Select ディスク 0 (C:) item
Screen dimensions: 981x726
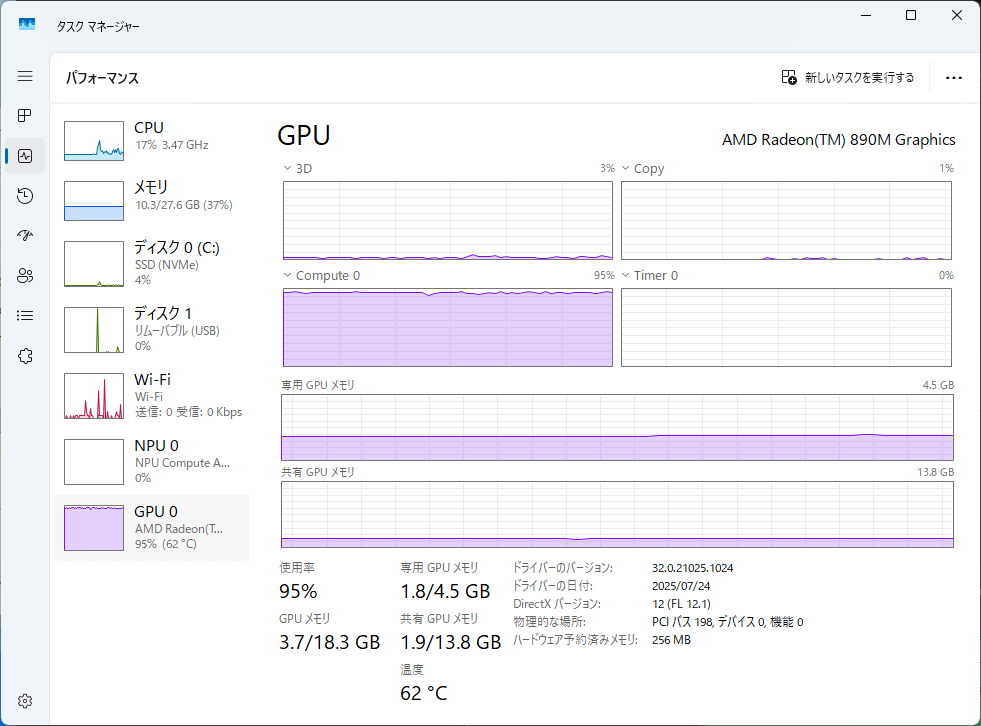[151, 263]
